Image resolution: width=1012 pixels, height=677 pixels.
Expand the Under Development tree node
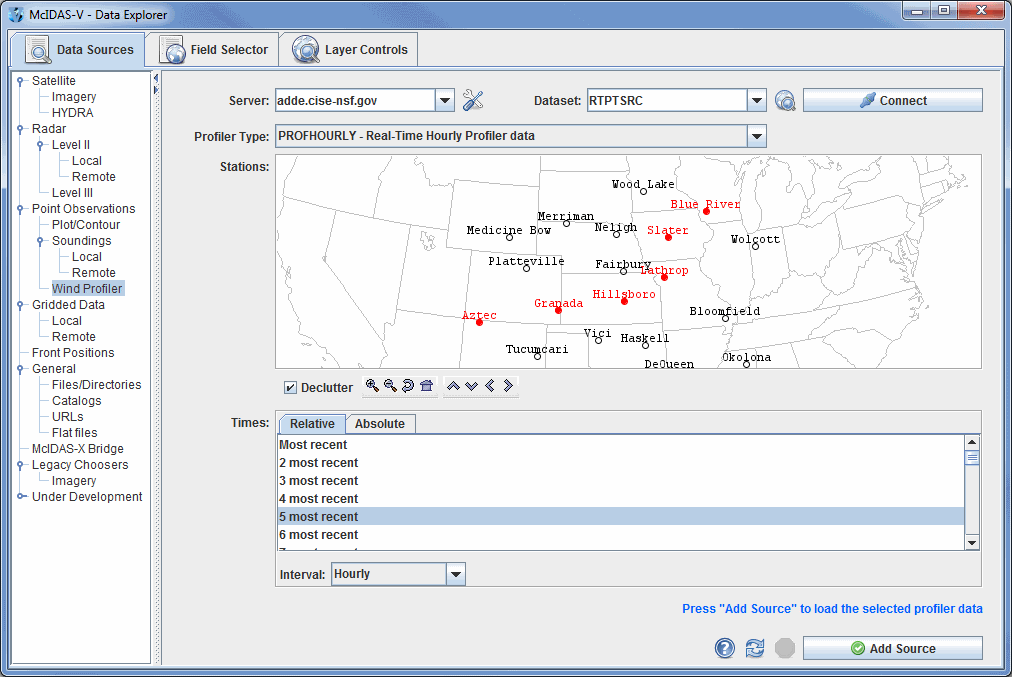(21, 496)
